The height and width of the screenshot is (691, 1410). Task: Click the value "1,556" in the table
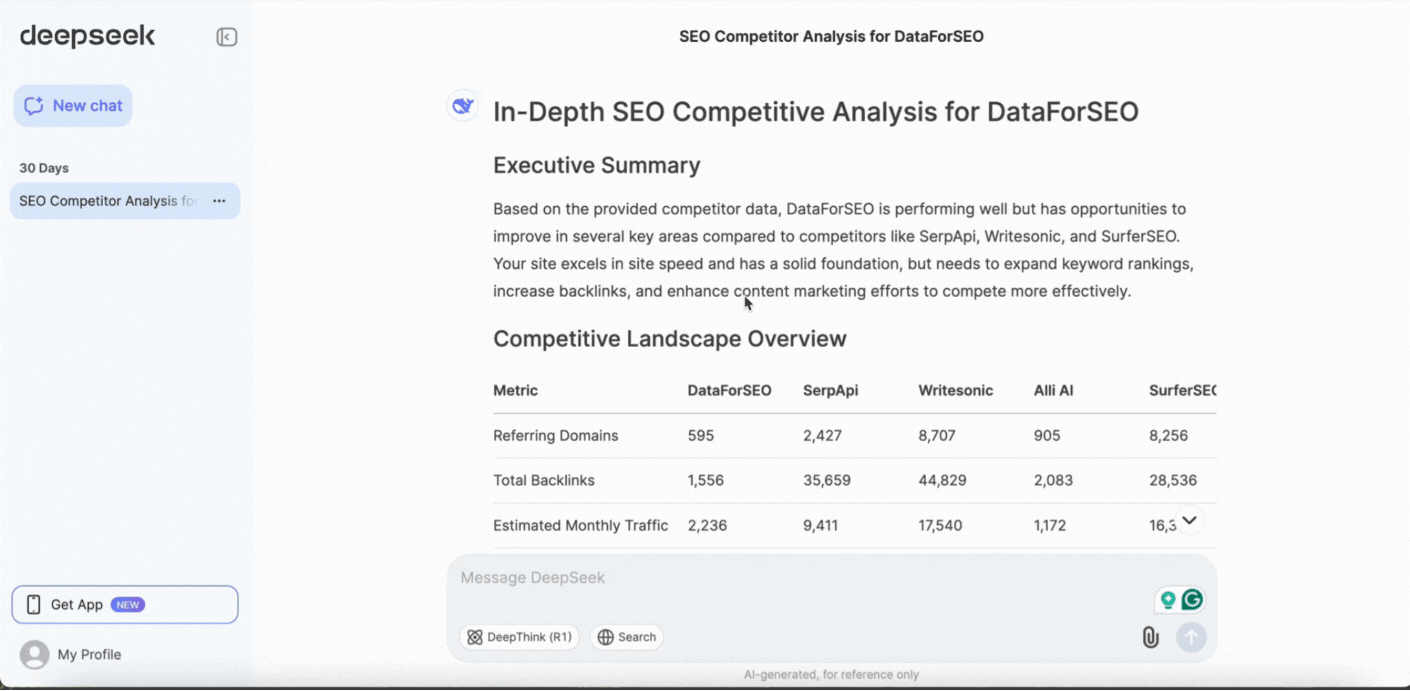pos(706,481)
